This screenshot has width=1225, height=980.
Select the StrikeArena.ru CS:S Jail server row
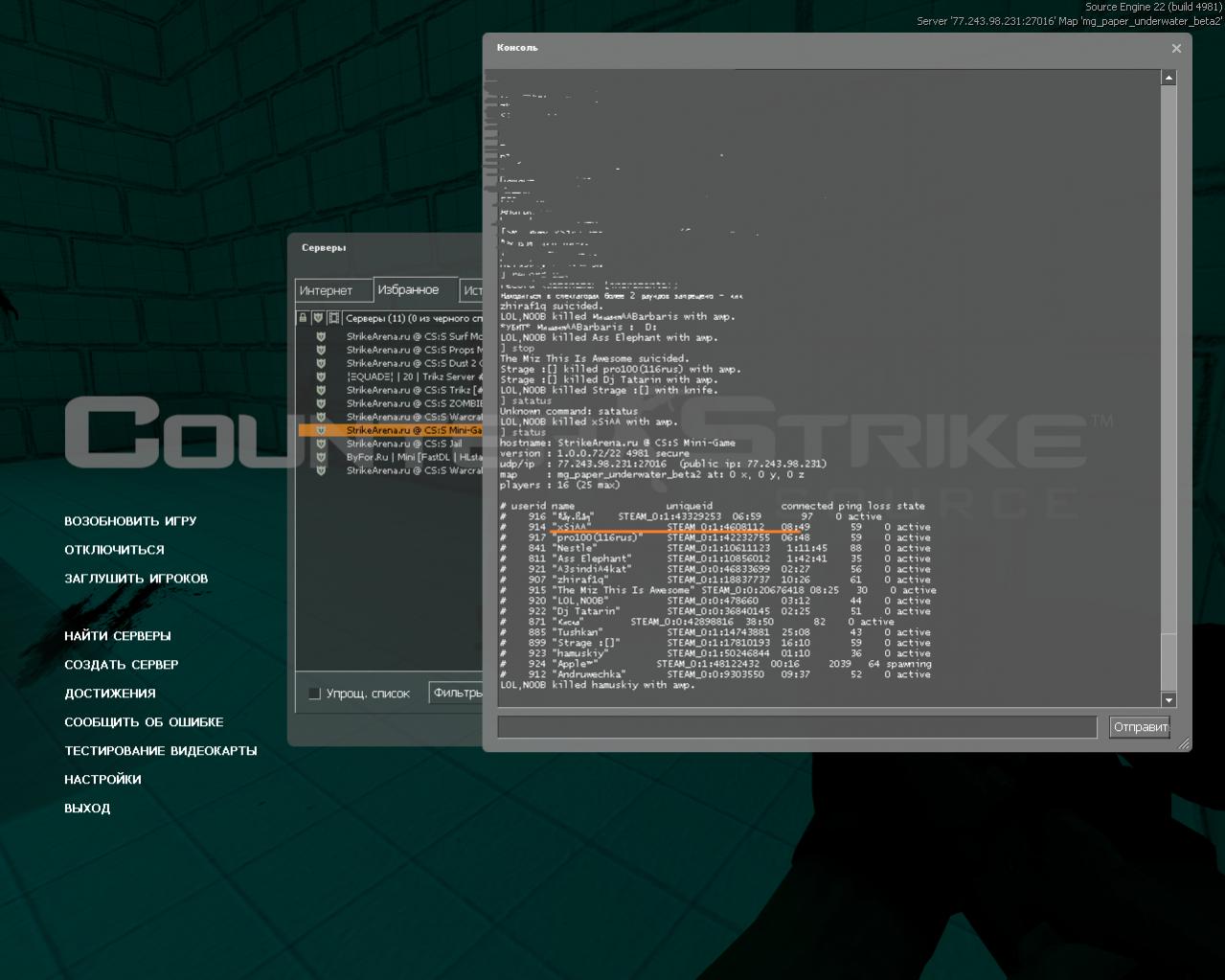(391, 444)
